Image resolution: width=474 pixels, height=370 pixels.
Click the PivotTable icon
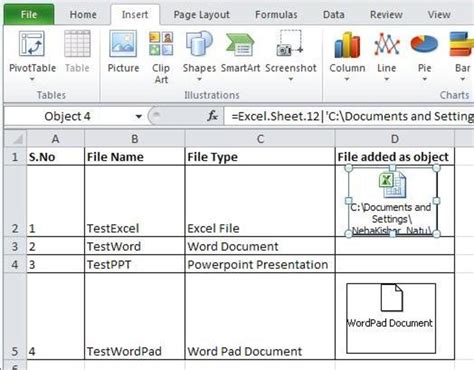(x=32, y=43)
